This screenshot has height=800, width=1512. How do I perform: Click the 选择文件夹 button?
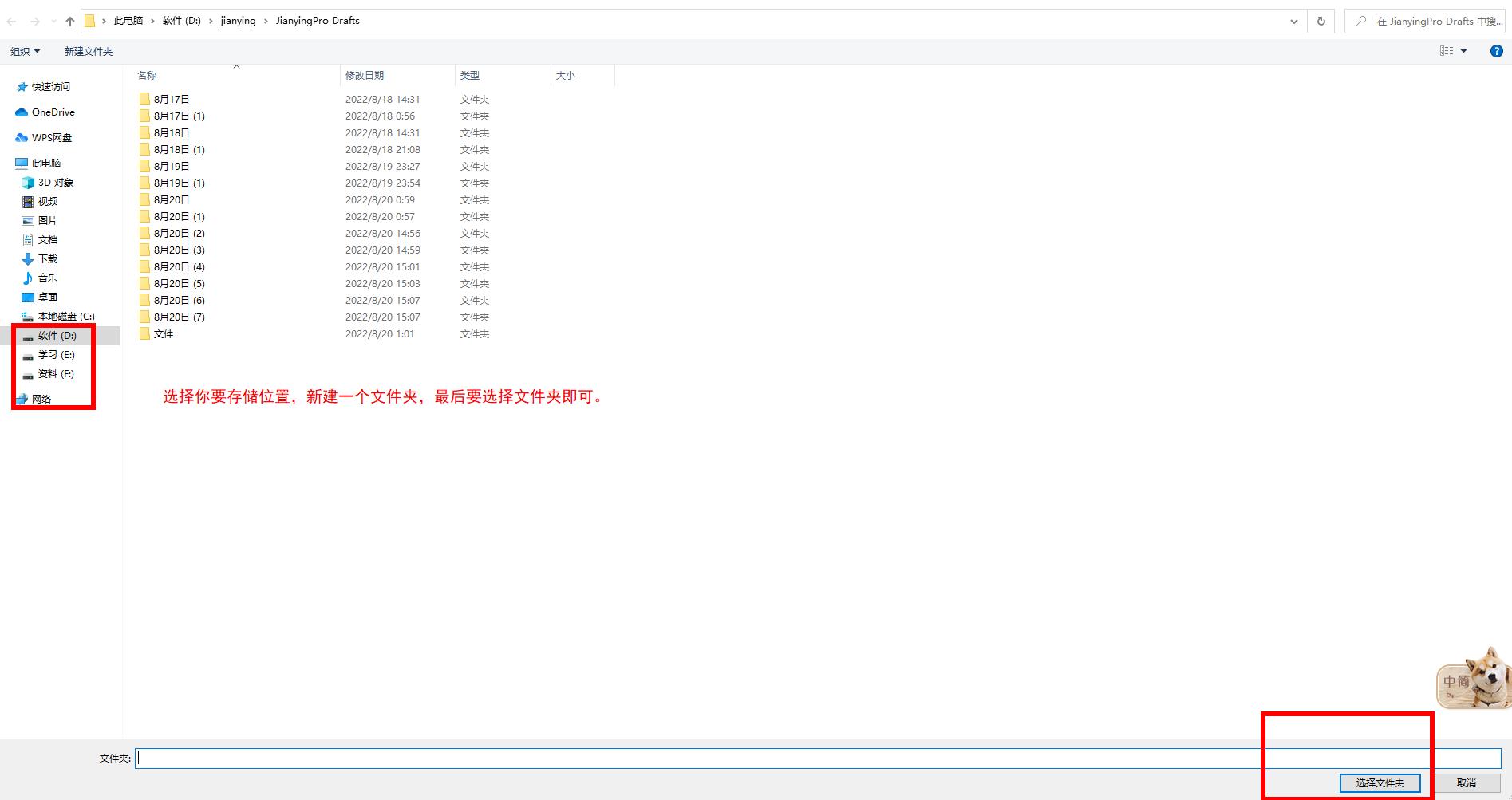(1380, 783)
